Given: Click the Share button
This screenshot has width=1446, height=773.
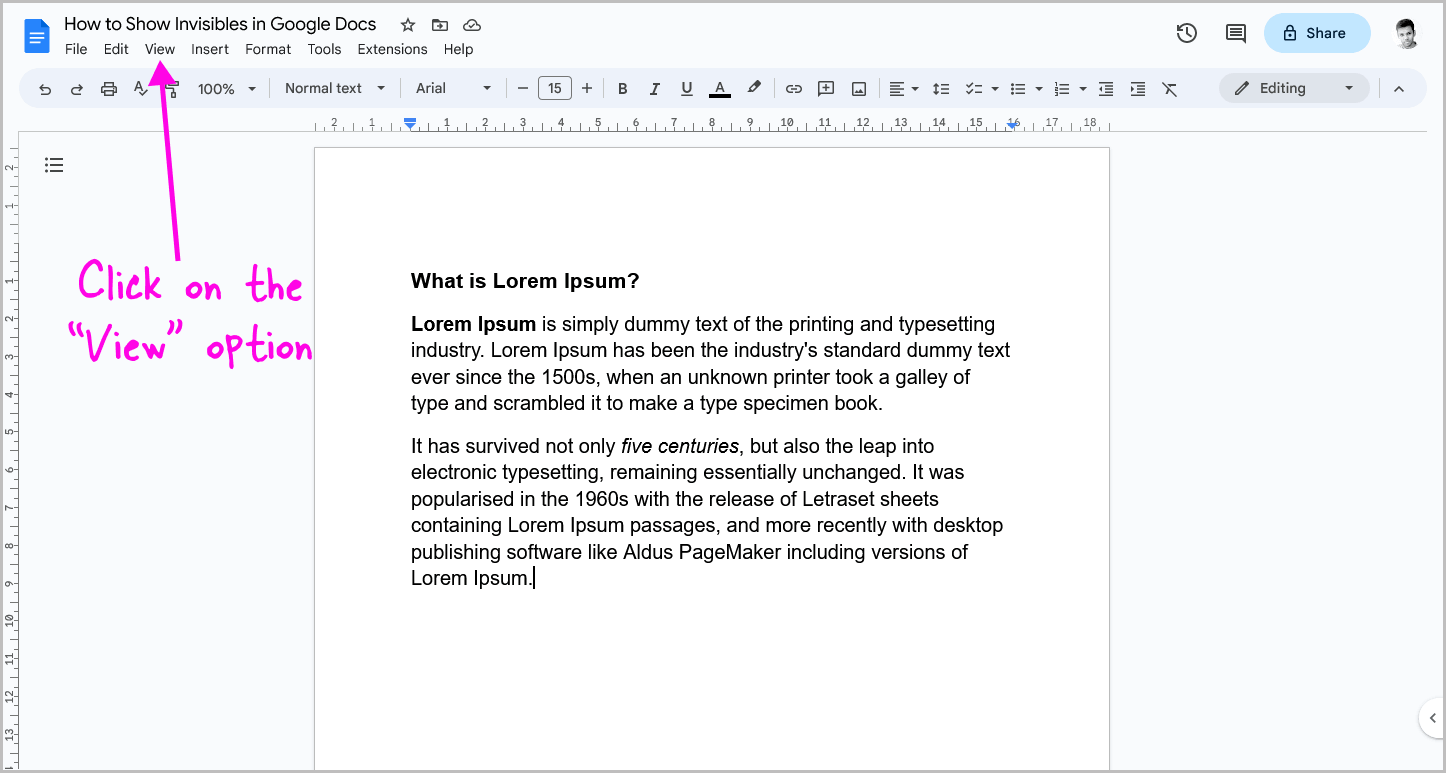Looking at the screenshot, I should pyautogui.click(x=1317, y=33).
